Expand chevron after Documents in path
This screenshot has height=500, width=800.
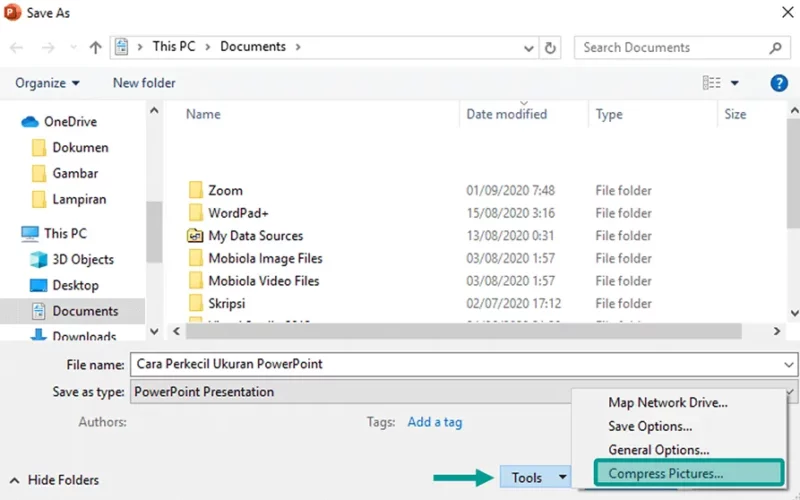[x=298, y=47]
